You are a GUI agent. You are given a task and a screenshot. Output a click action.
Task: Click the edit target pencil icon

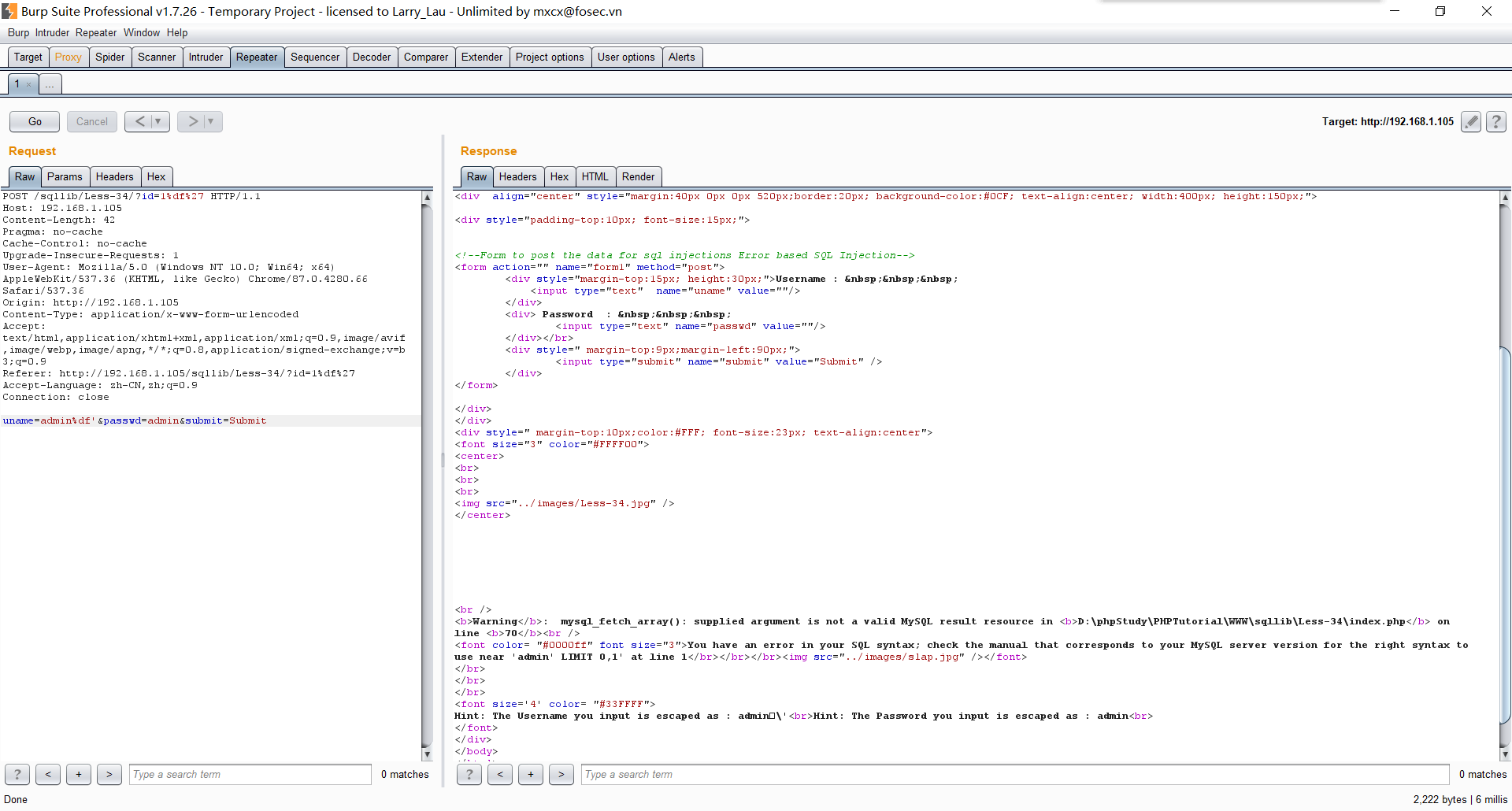[1470, 121]
